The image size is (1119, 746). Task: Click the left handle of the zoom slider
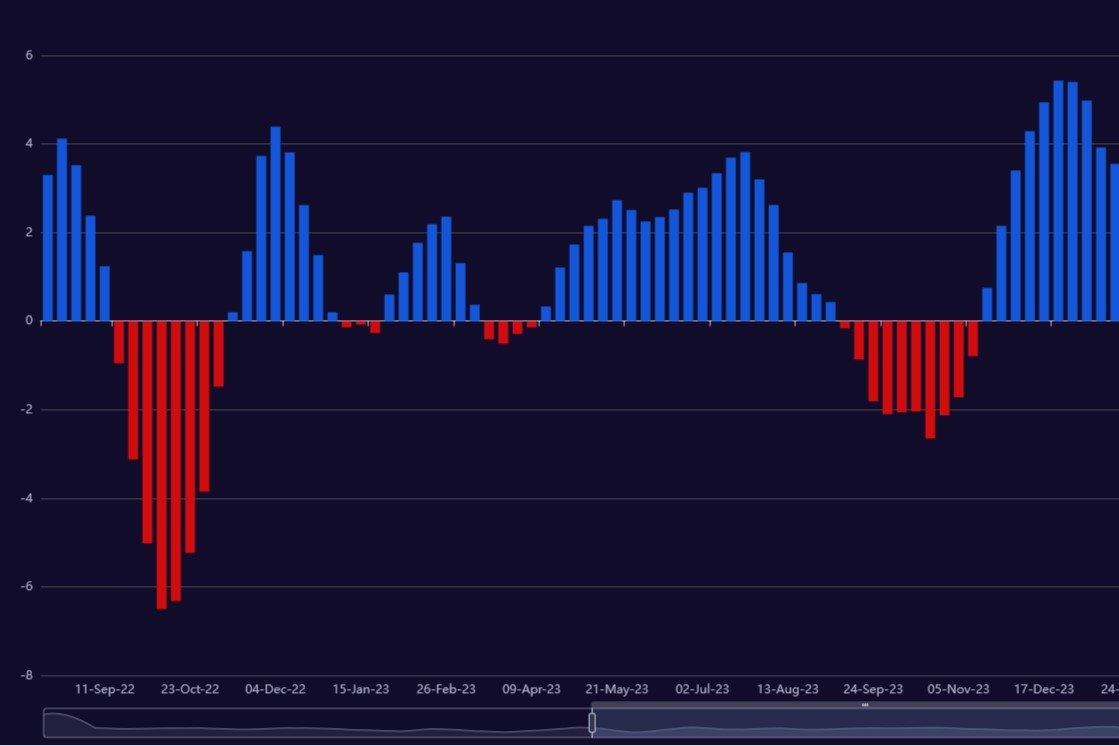592,722
